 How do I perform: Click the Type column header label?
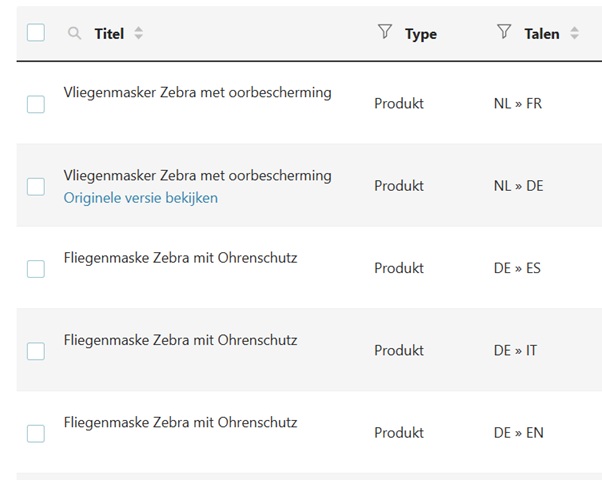(421, 35)
